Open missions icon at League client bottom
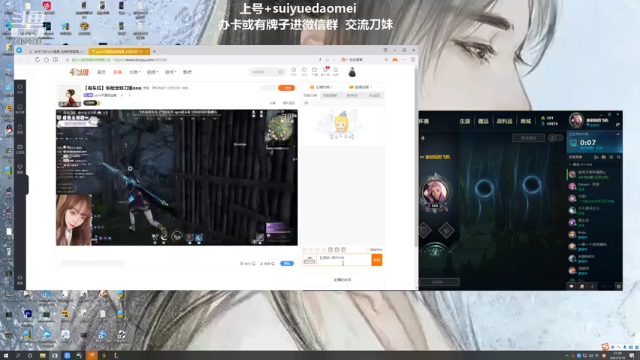The width and height of the screenshot is (640, 360). click(582, 287)
